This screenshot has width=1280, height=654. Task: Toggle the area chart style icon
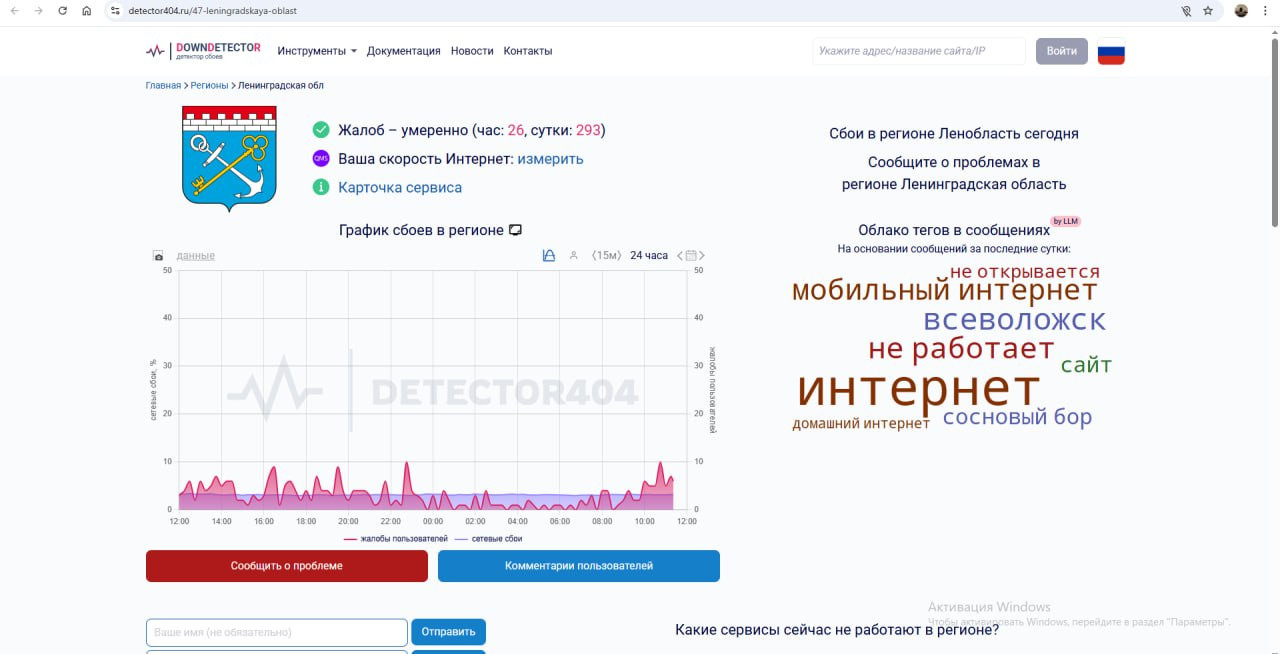point(548,256)
